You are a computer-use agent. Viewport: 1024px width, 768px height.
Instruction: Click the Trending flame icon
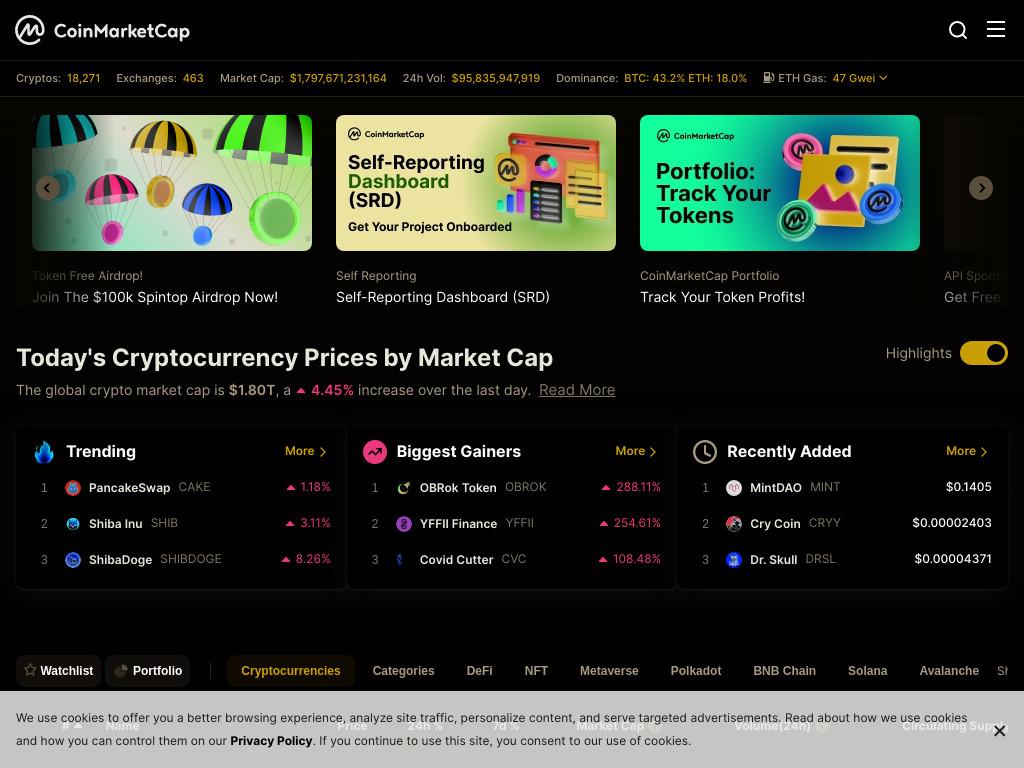point(44,451)
